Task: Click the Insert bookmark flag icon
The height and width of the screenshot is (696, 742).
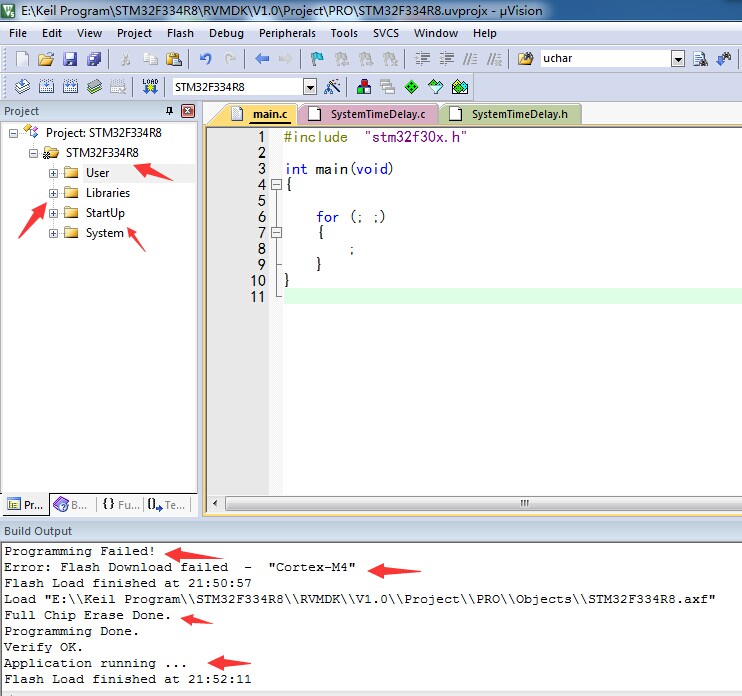Action: pos(317,59)
